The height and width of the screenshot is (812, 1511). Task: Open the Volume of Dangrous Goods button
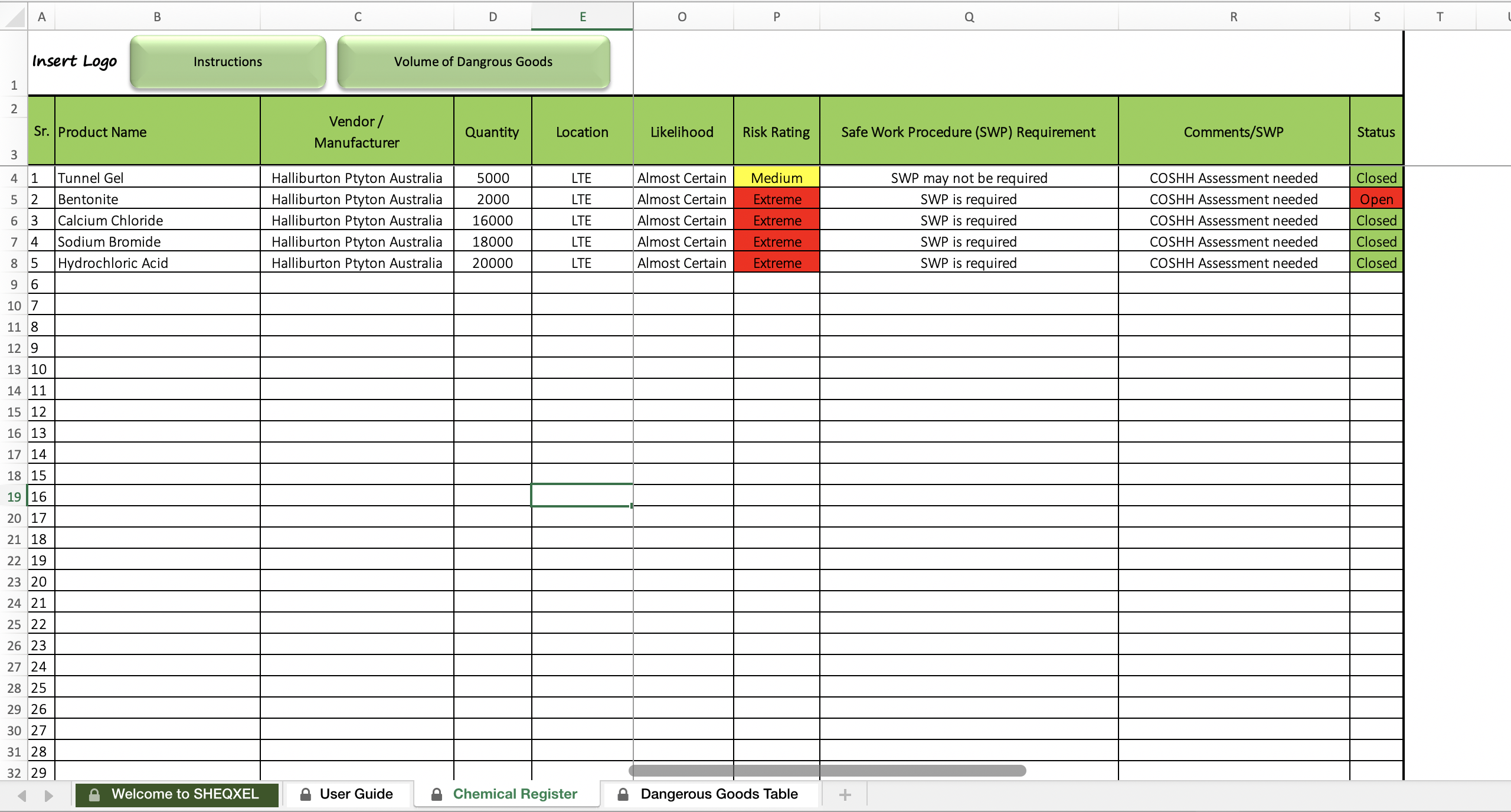point(473,61)
